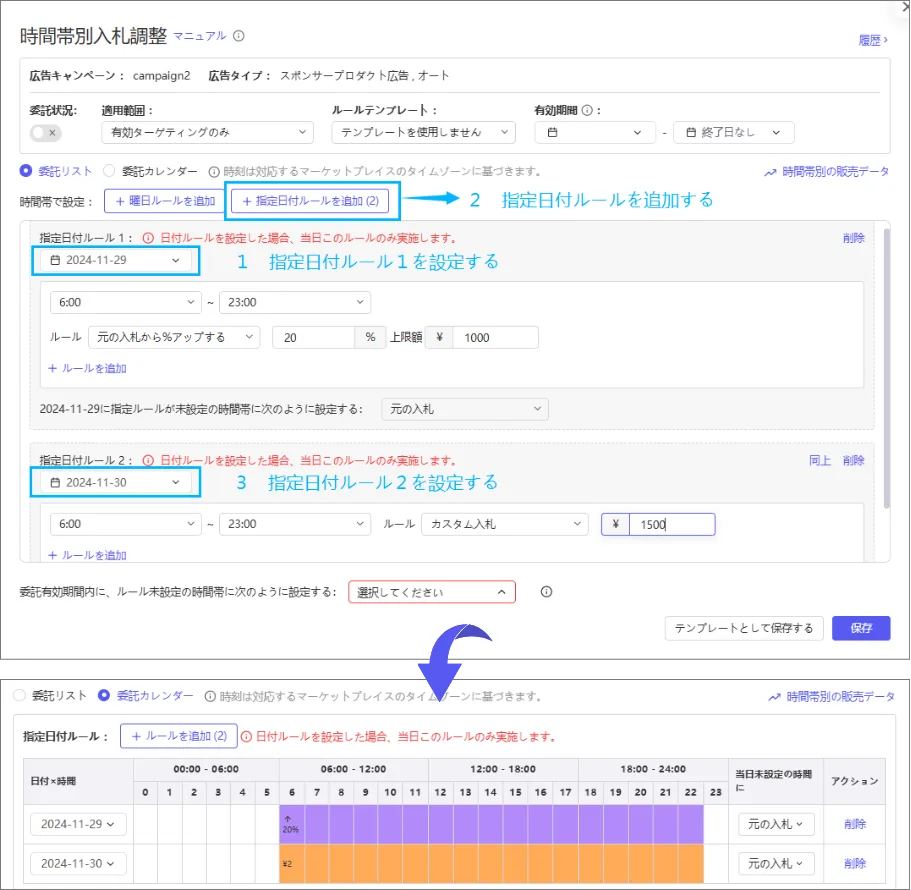911x890 pixels.
Task: Open the 2024-11-30 date picker in rule 2
Action: tap(115, 482)
